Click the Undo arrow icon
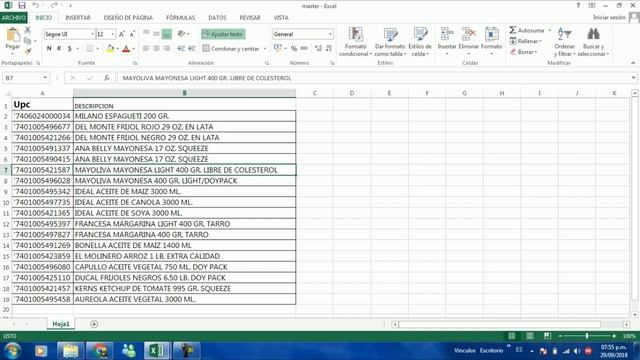Image resolution: width=640 pixels, height=360 pixels. (x=36, y=6)
